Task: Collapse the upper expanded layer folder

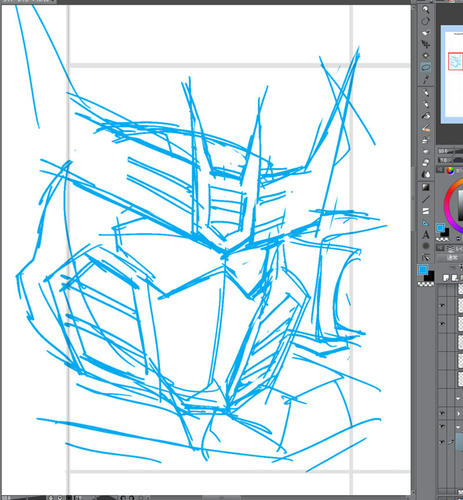Action: pyautogui.click(x=459, y=398)
